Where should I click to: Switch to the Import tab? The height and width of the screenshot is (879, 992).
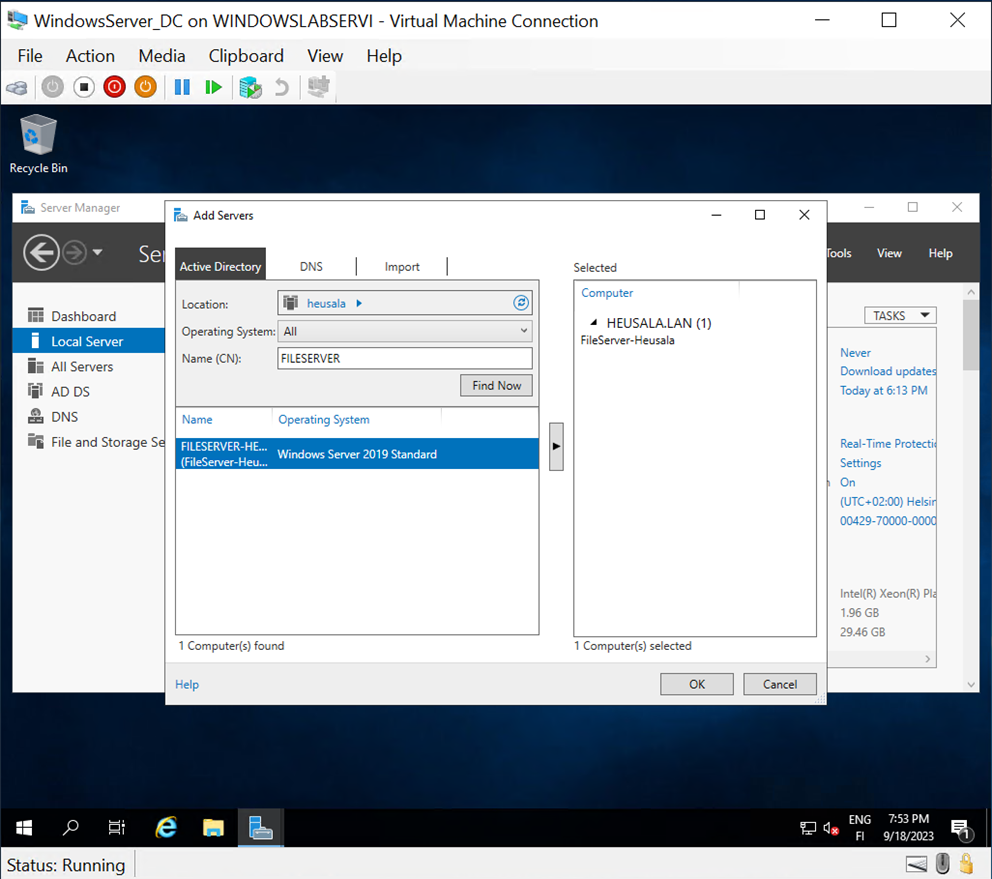(x=401, y=266)
